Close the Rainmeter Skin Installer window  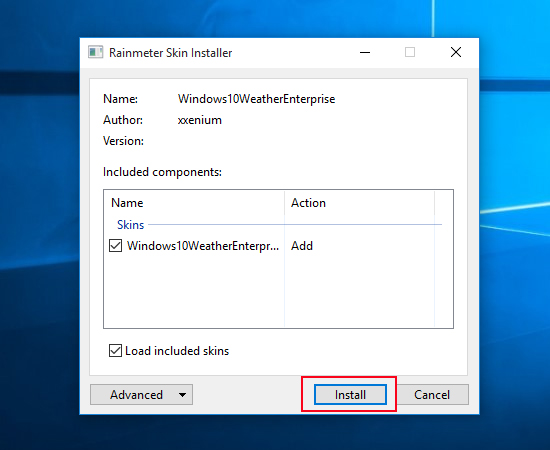[x=456, y=53]
